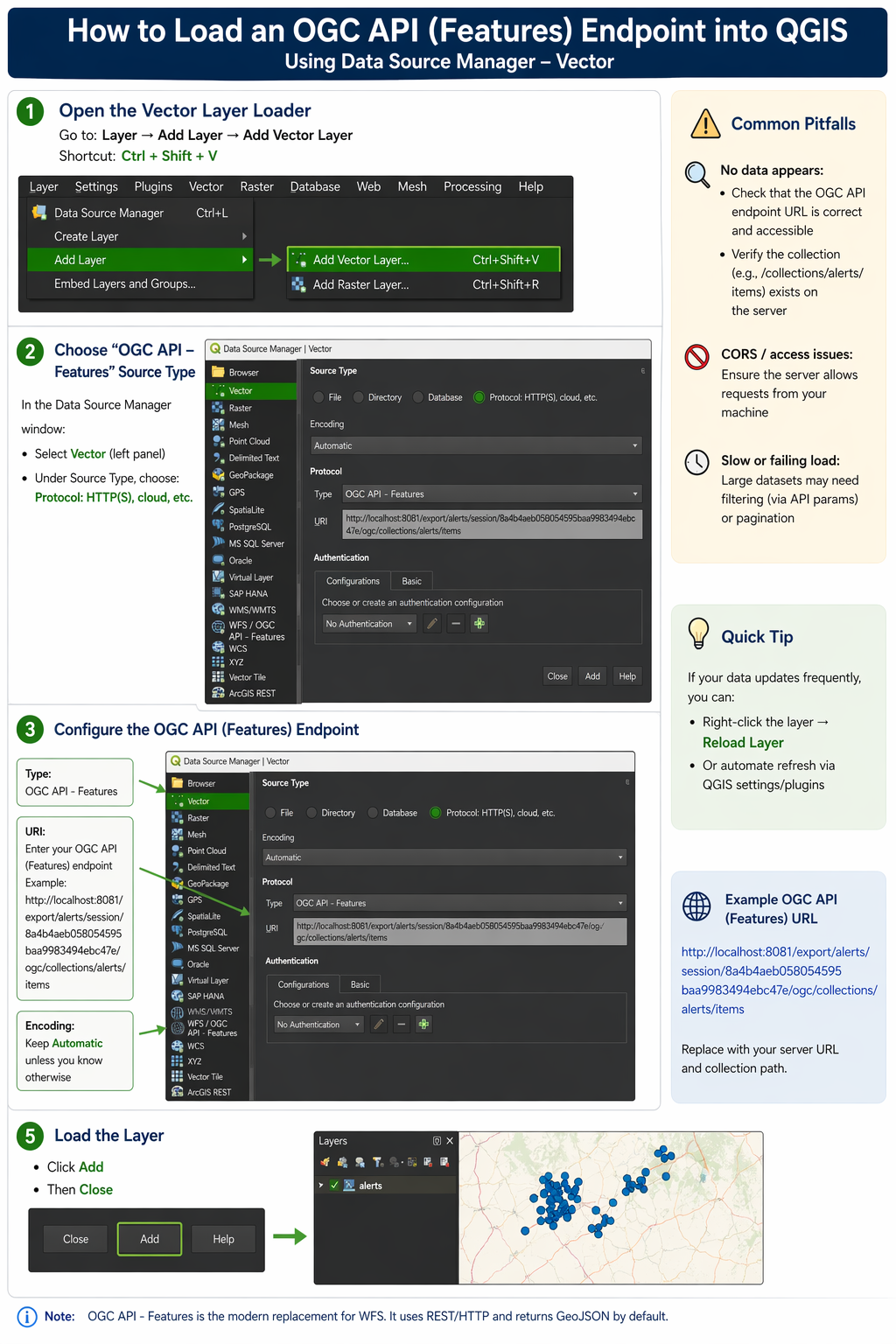Select File radio button in step 2 dialog
Screen dimensions: 896x1344
click(x=318, y=397)
